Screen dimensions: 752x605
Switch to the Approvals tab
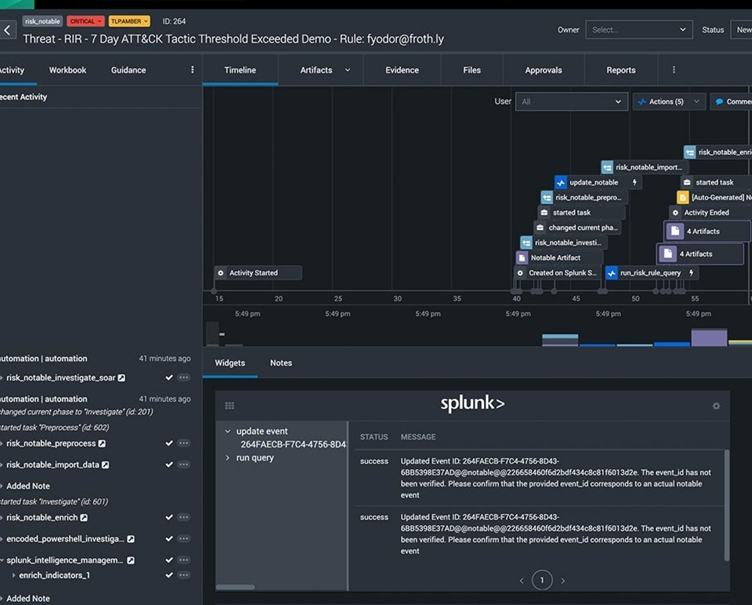(x=543, y=70)
